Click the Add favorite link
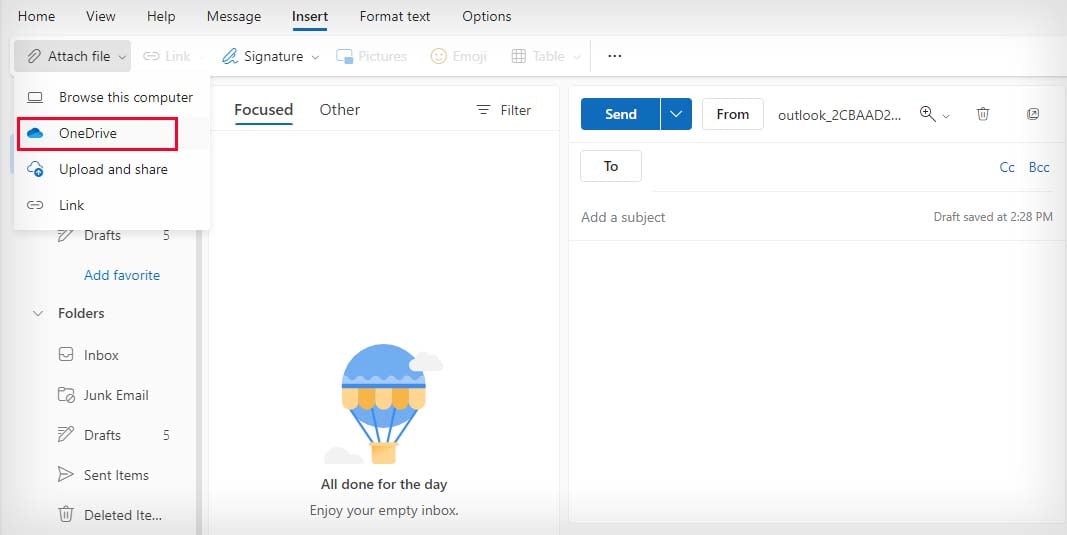Screen dimensions: 1067x535 click(122, 275)
